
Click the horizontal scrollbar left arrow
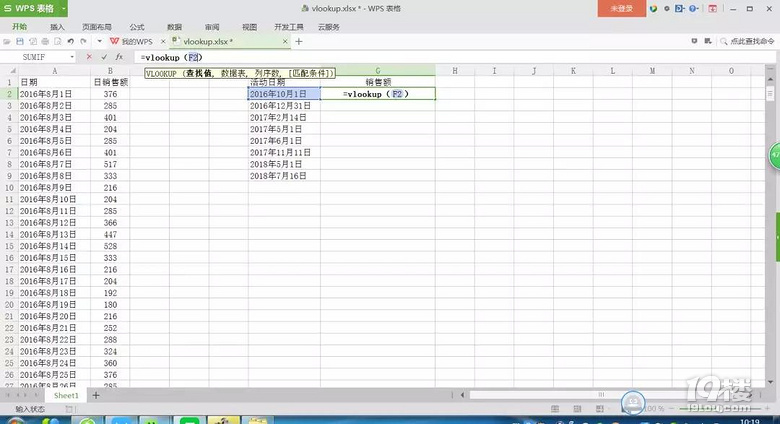pyautogui.click(x=462, y=395)
